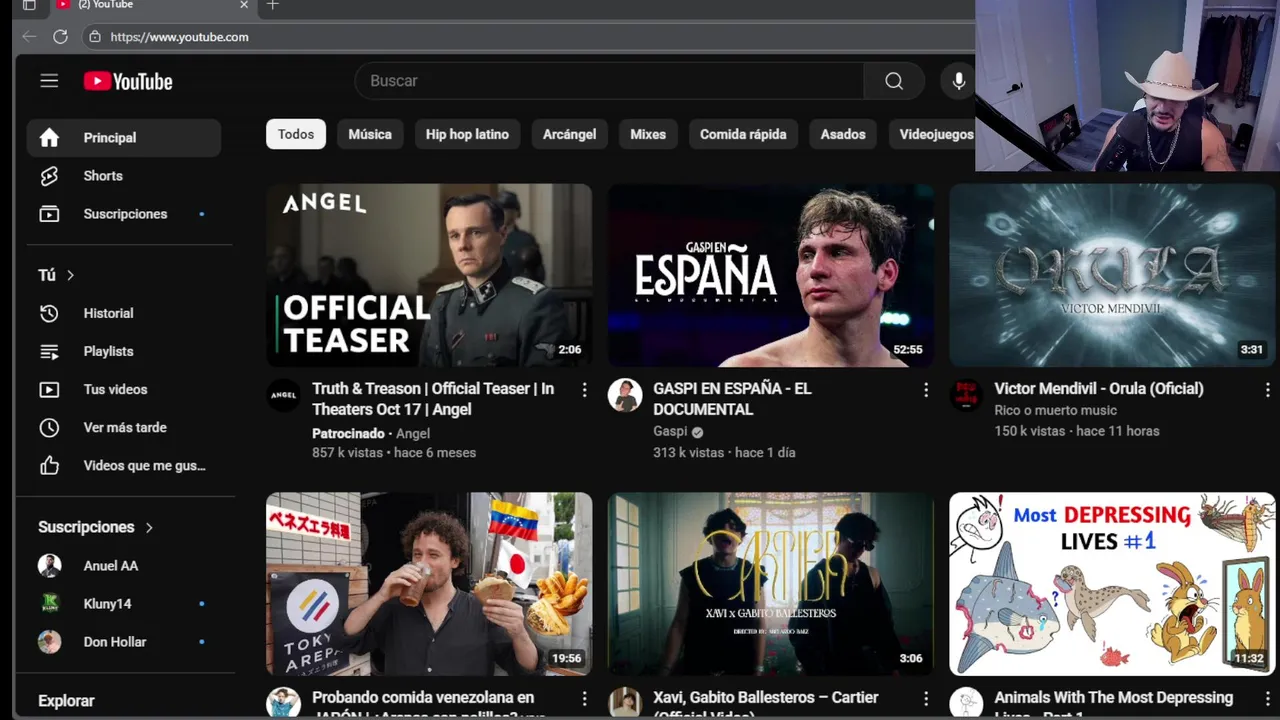Image resolution: width=1280 pixels, height=720 pixels.
Task: Click Angel channel avatar under teaser
Action: 284,395
